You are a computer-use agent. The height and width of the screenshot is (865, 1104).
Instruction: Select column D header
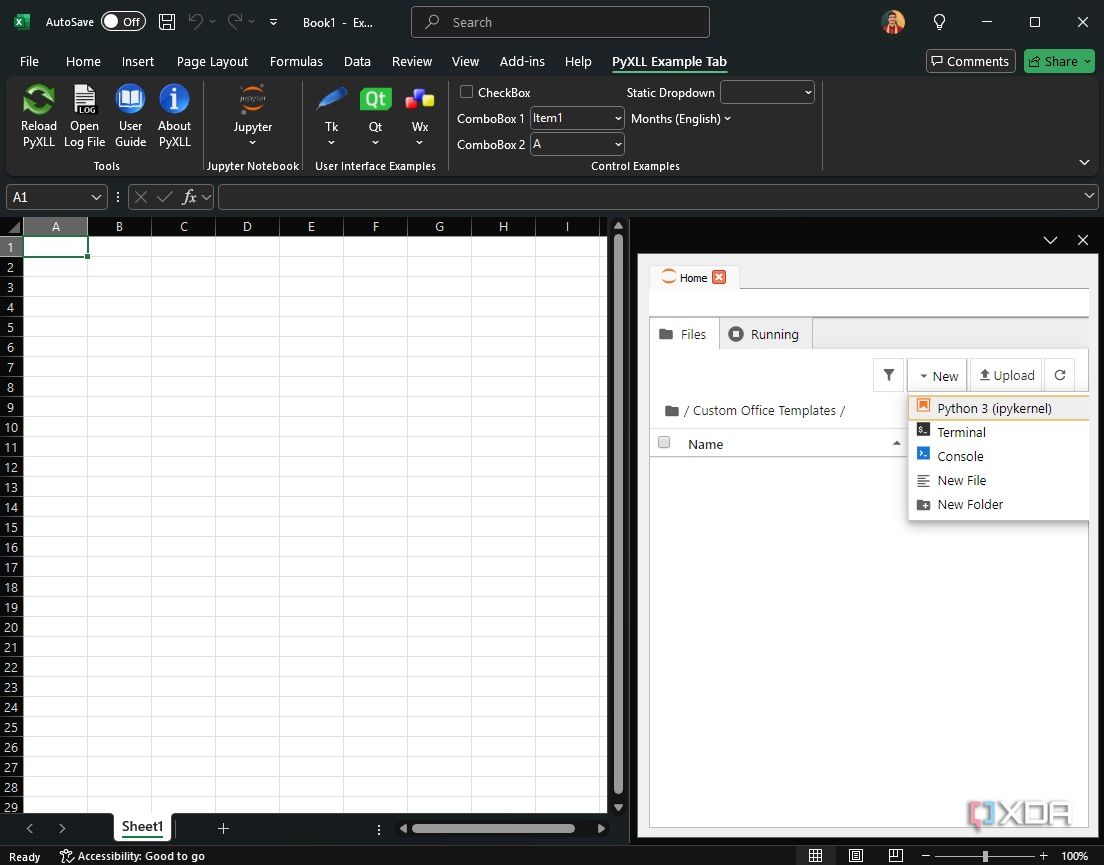[x=247, y=227]
